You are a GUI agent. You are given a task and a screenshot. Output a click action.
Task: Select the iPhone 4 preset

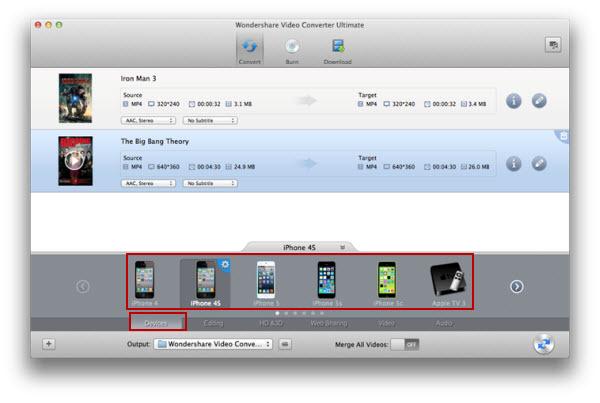coord(145,283)
